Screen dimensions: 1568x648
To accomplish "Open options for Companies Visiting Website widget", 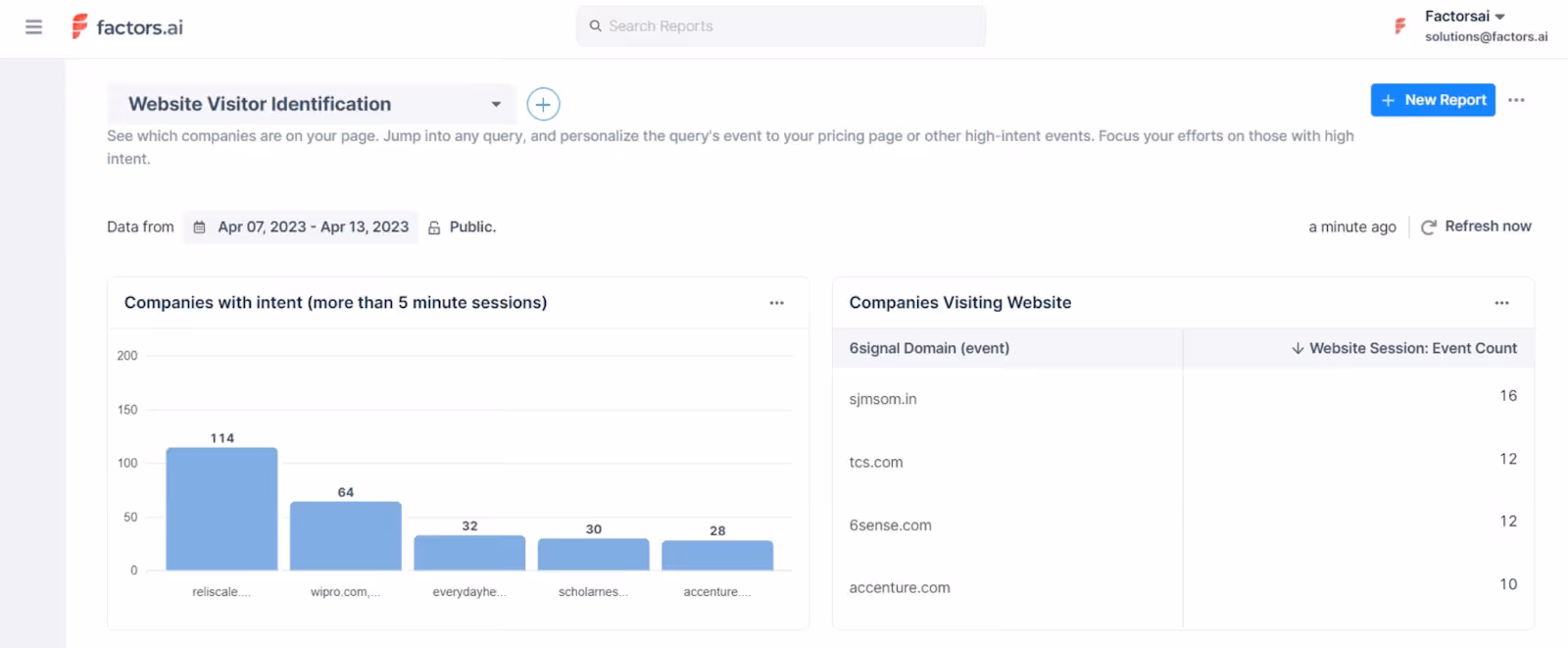I will click(1502, 303).
